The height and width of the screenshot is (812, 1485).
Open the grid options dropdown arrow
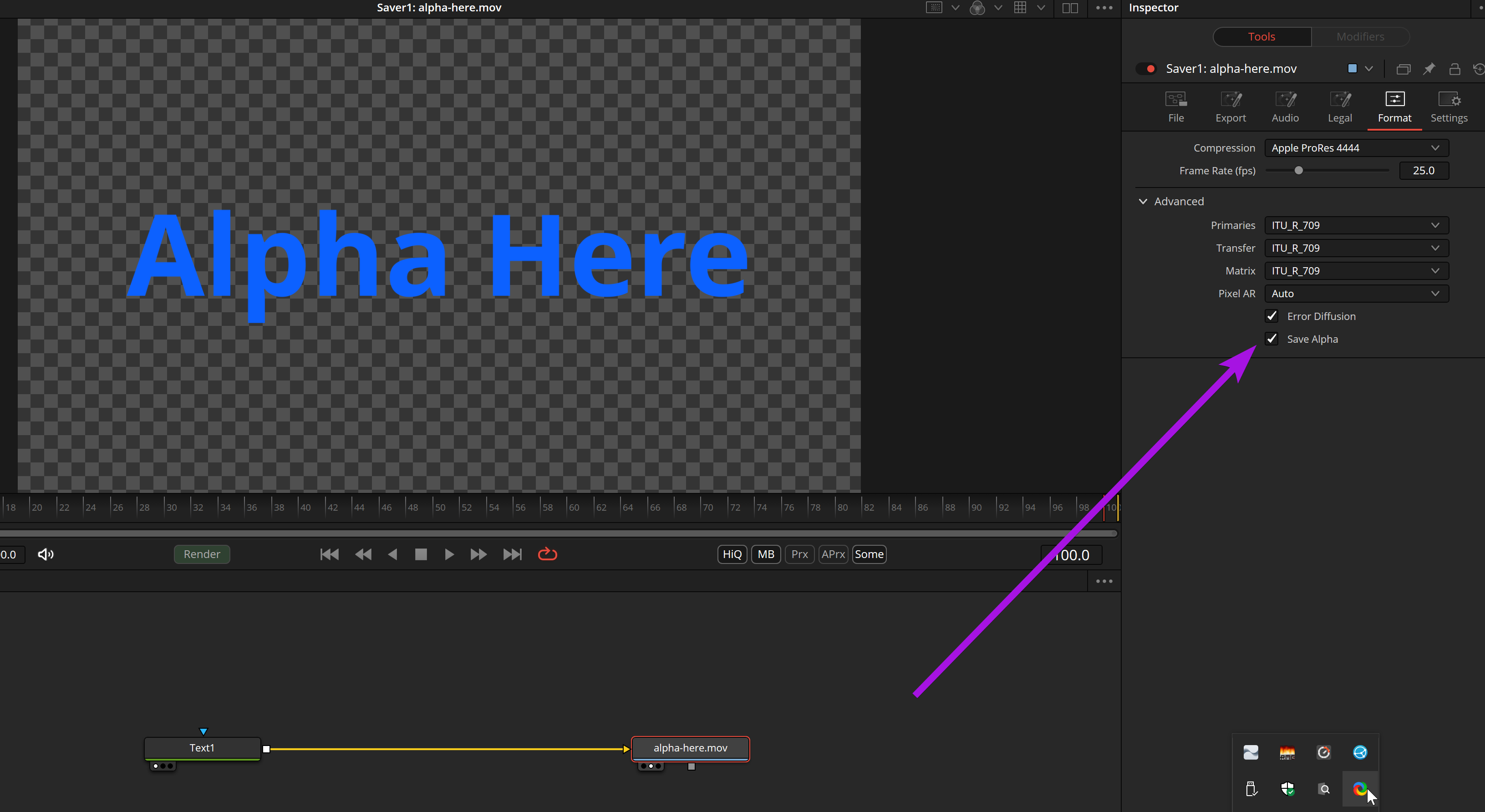(x=1041, y=8)
